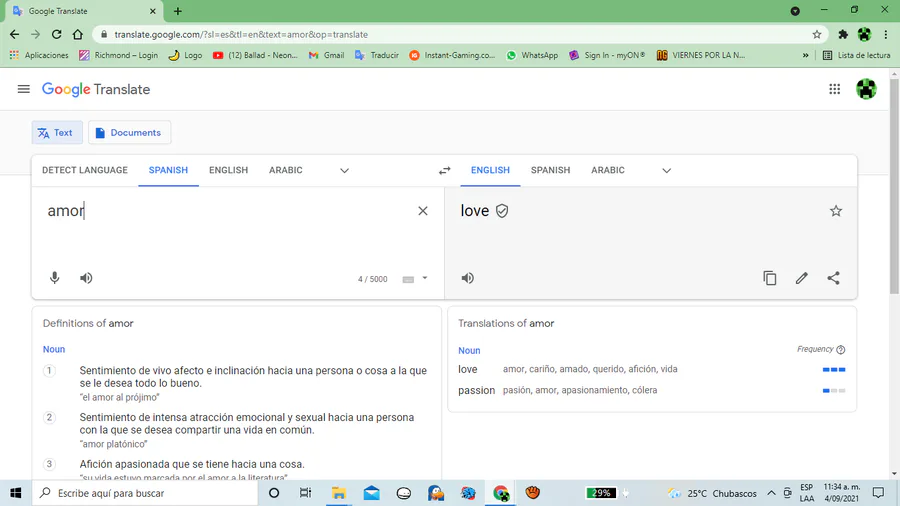
Task: Open the Mail app from taskbar
Action: (x=371, y=493)
